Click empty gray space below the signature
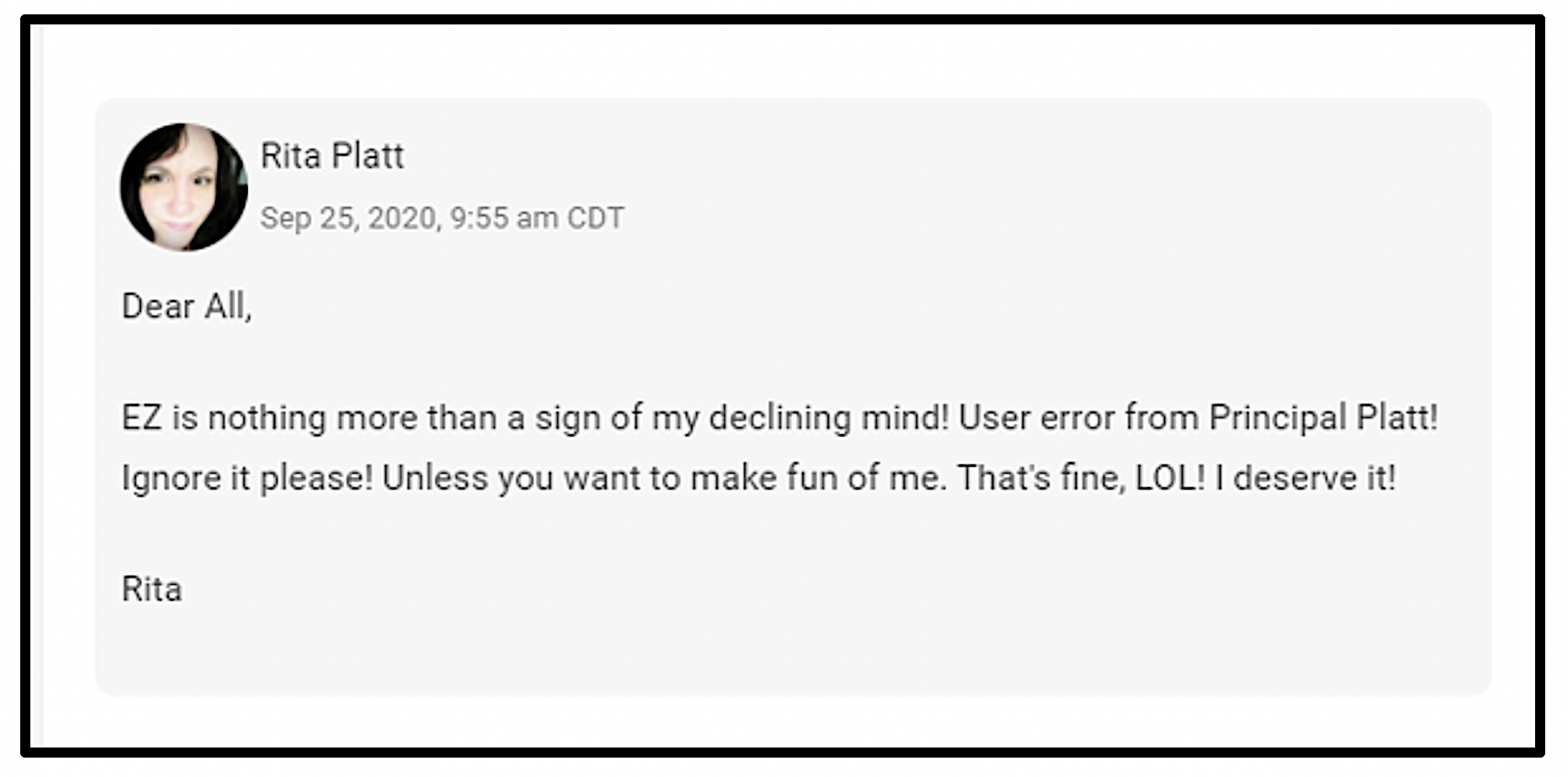Image resolution: width=1568 pixels, height=777 pixels. point(792,653)
